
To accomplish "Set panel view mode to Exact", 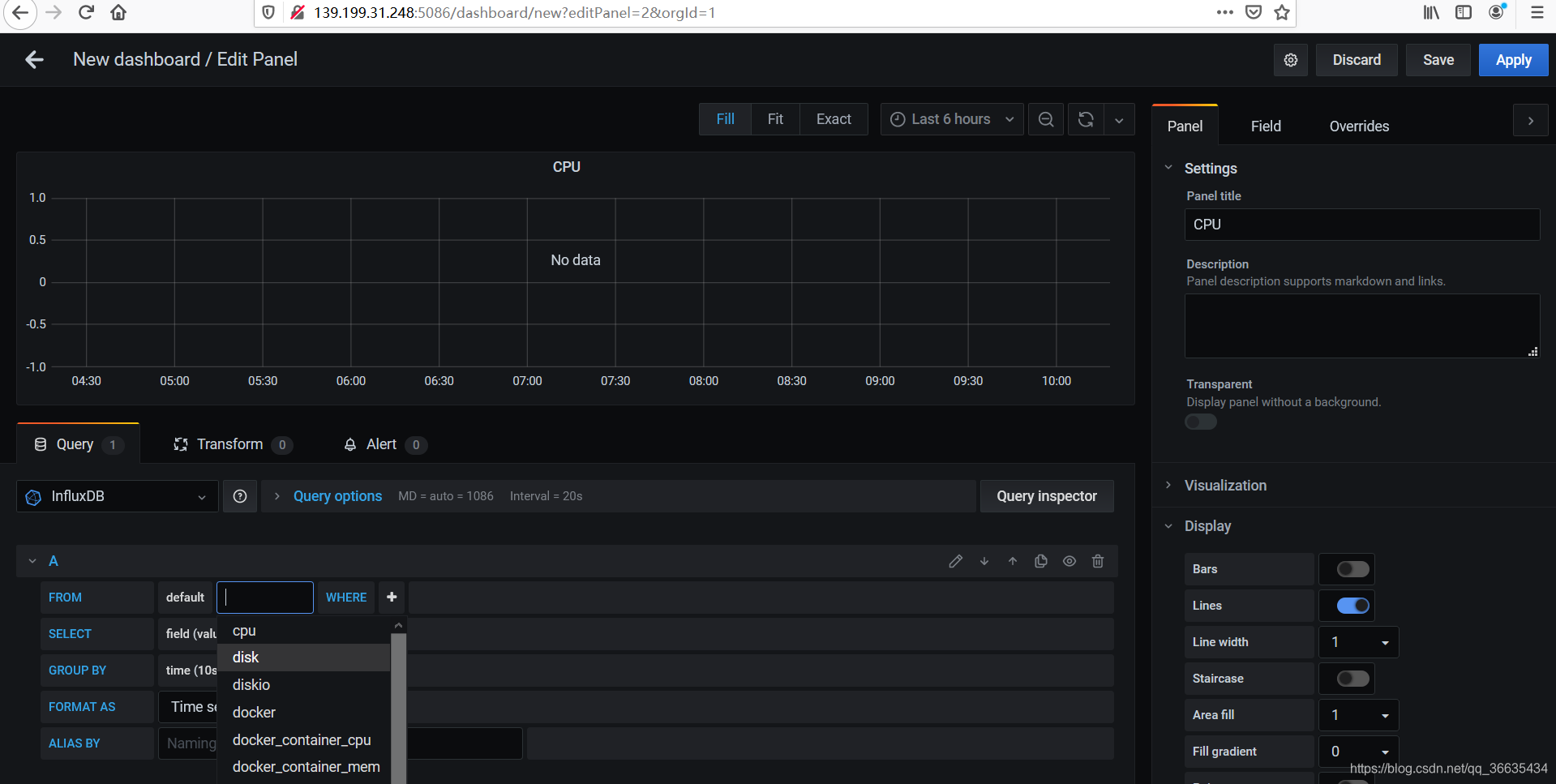I will tap(834, 119).
